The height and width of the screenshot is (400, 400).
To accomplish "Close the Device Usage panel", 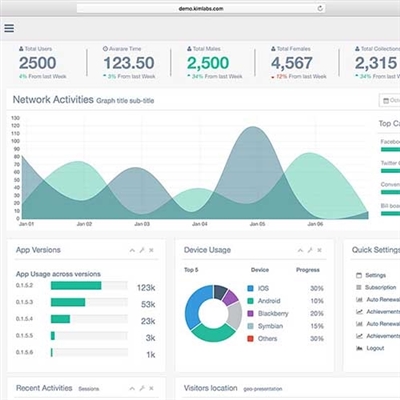I will point(319,250).
